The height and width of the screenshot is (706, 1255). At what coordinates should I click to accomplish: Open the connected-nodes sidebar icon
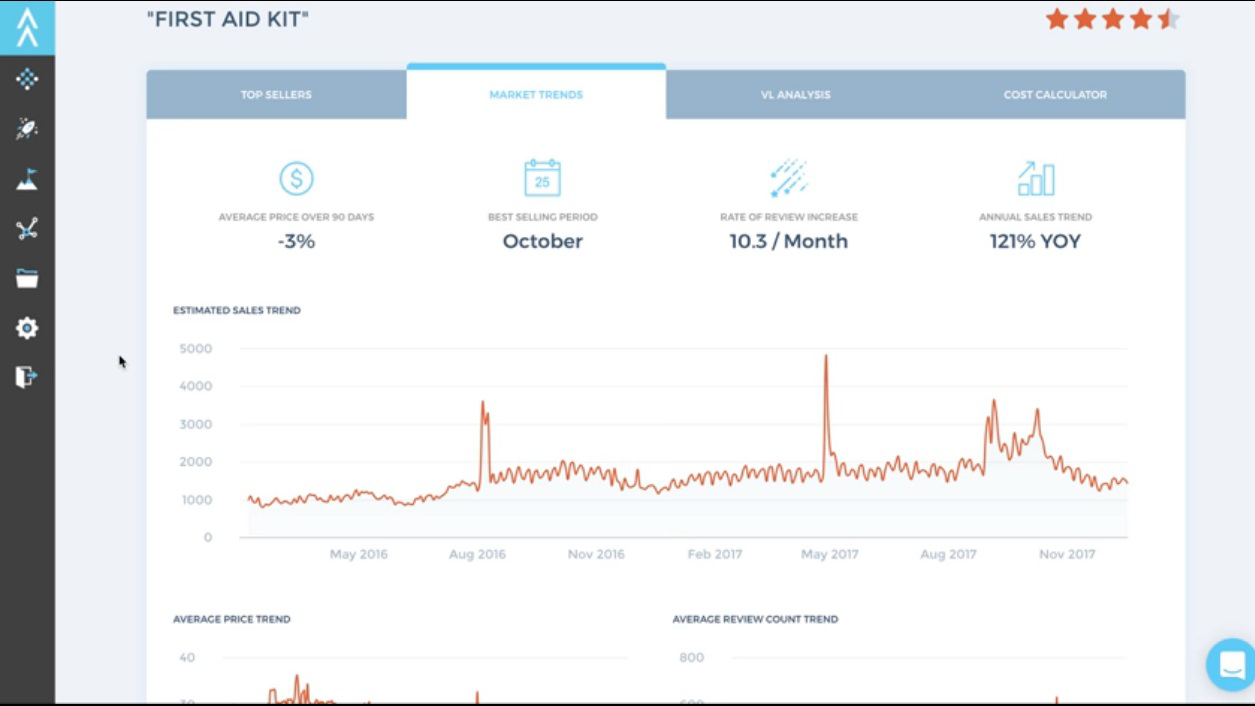coord(27,229)
